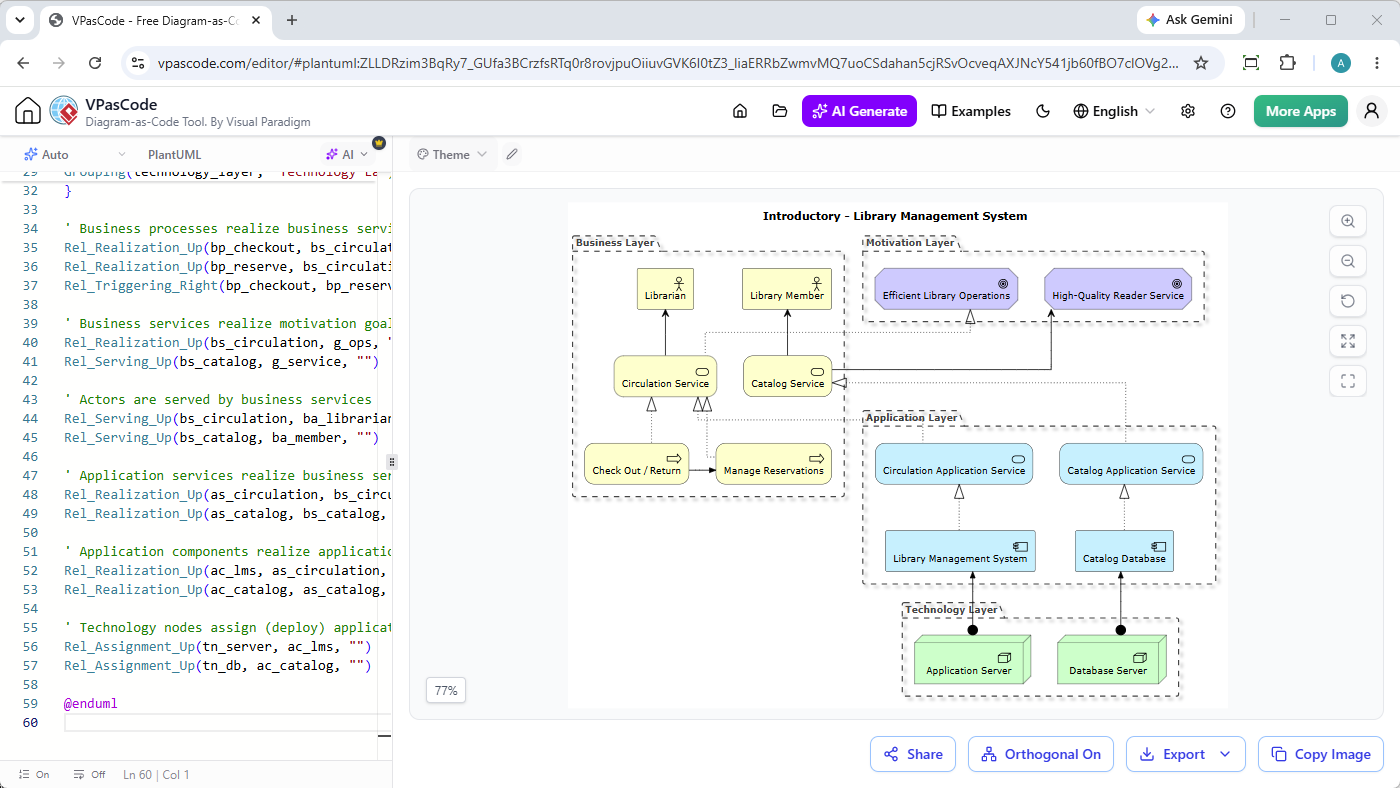This screenshot has height=788, width=1400.
Task: Go back to previous page
Action: coord(24,63)
